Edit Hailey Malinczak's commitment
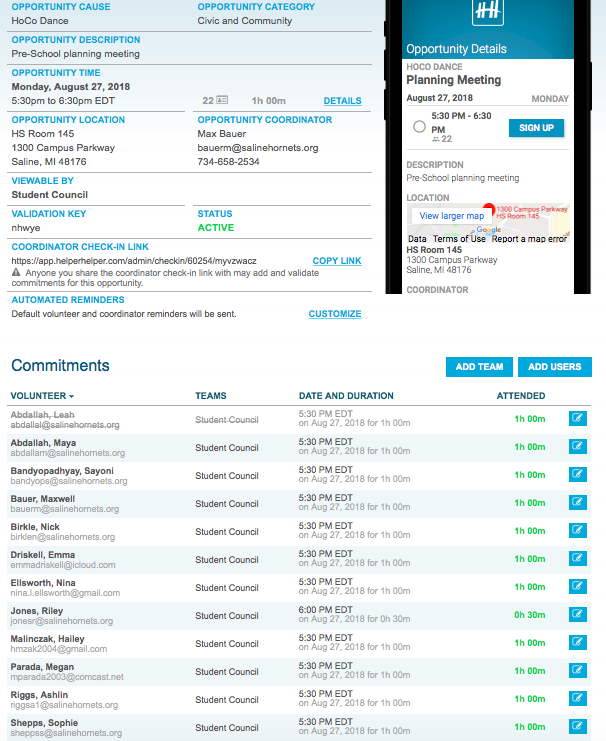The image size is (606, 741). [x=578, y=642]
